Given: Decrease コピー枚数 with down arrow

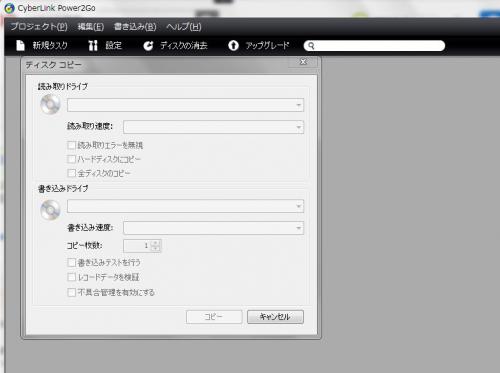Looking at the screenshot, I should (x=155, y=249).
